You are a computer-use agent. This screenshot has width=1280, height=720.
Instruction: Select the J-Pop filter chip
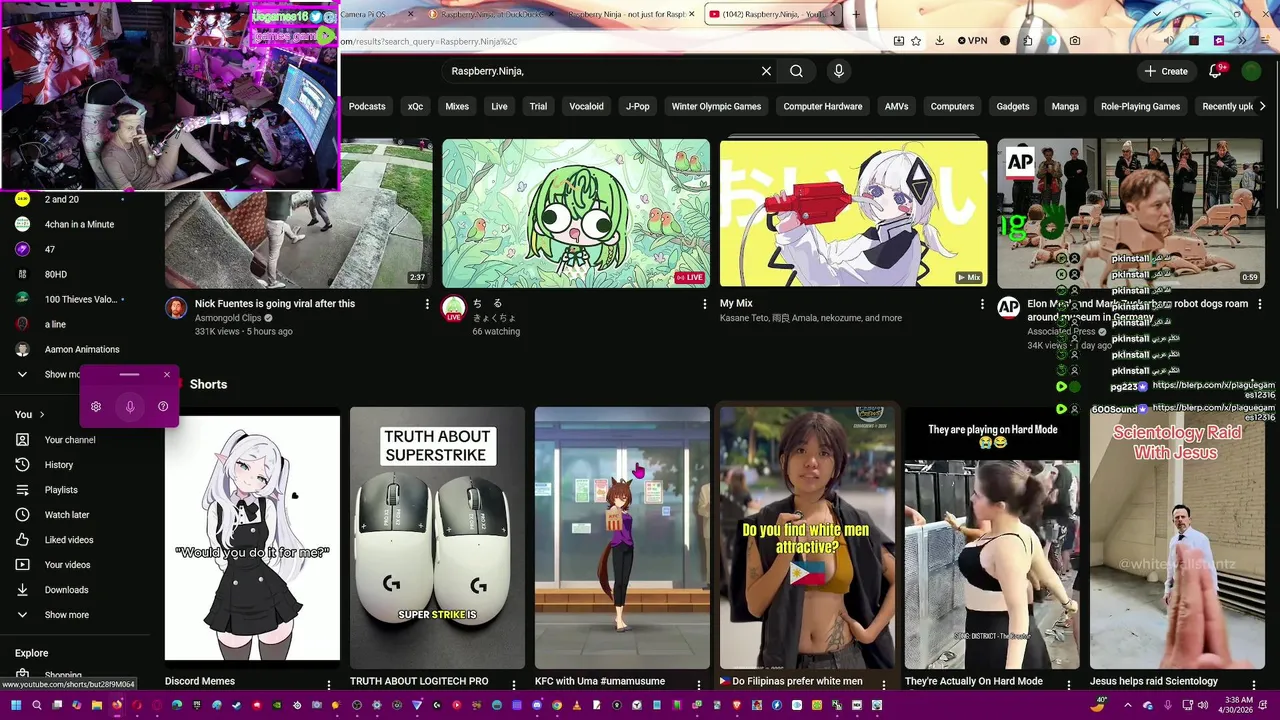[638, 106]
